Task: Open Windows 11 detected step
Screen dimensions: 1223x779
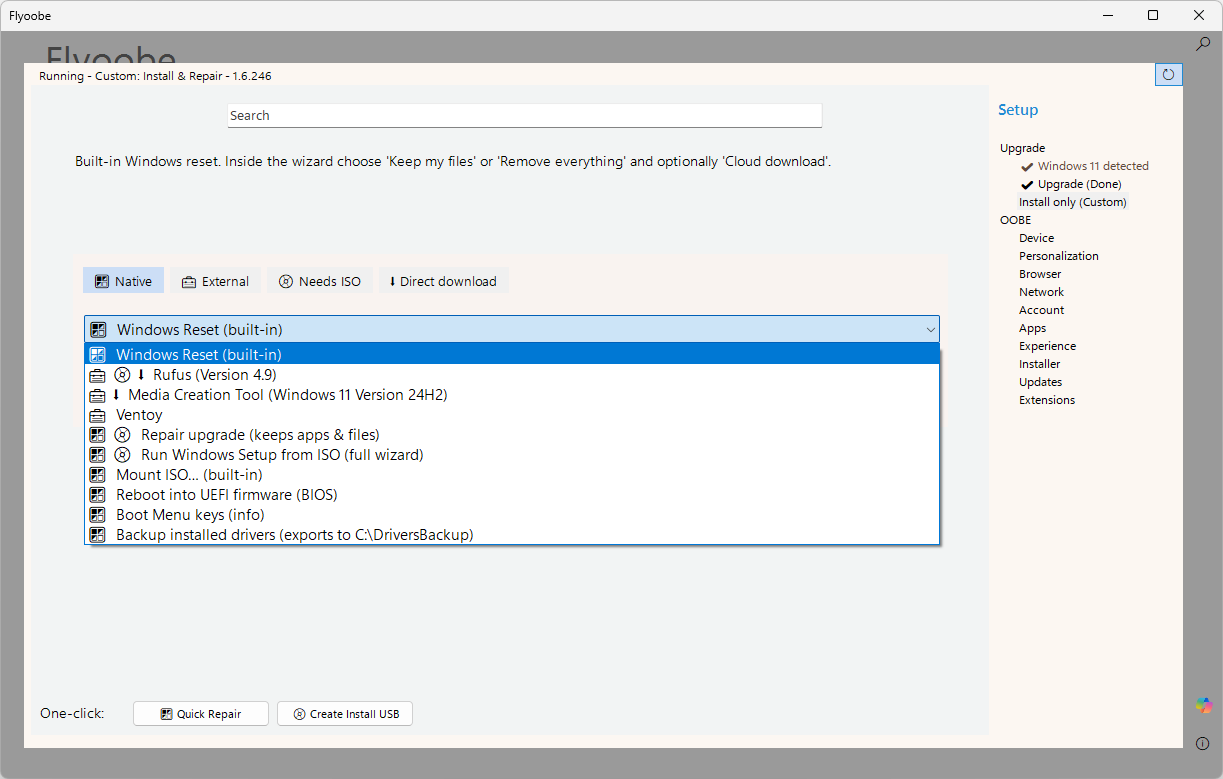Action: 1093,166
